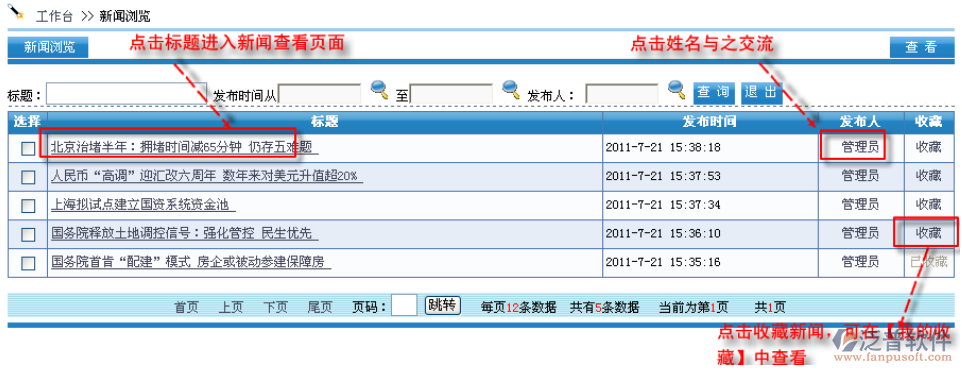Jump to 尾页 in pagination
Image resolution: width=962 pixels, height=373 pixels.
[x=320, y=307]
